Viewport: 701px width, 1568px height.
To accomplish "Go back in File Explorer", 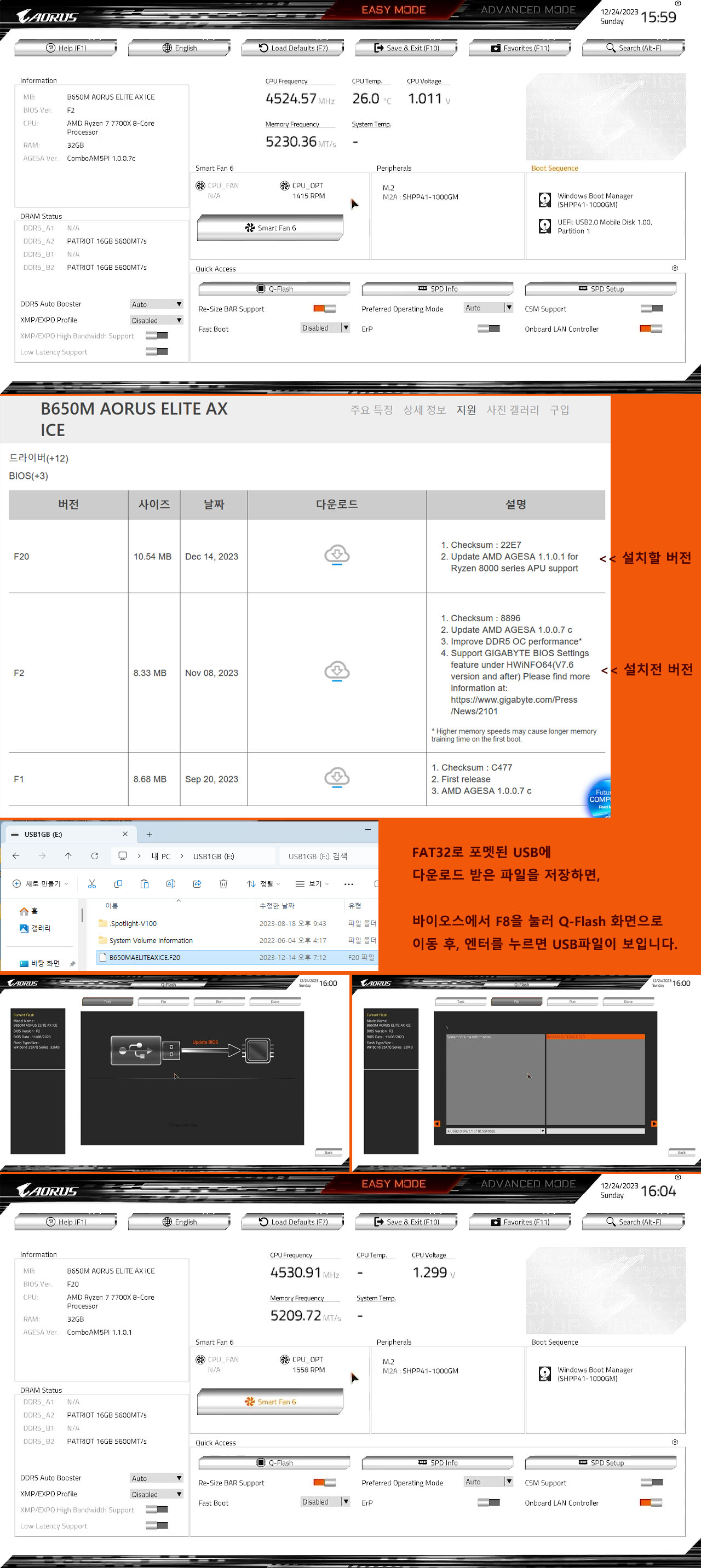I will click(16, 856).
